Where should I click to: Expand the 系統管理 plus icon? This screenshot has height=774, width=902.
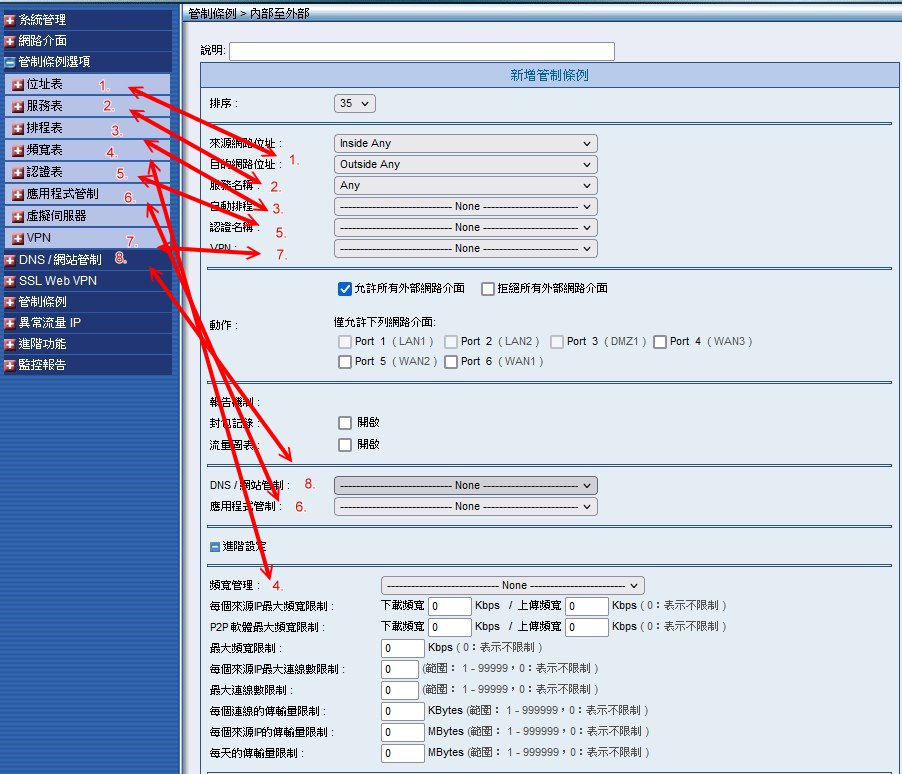pyautogui.click(x=10, y=20)
